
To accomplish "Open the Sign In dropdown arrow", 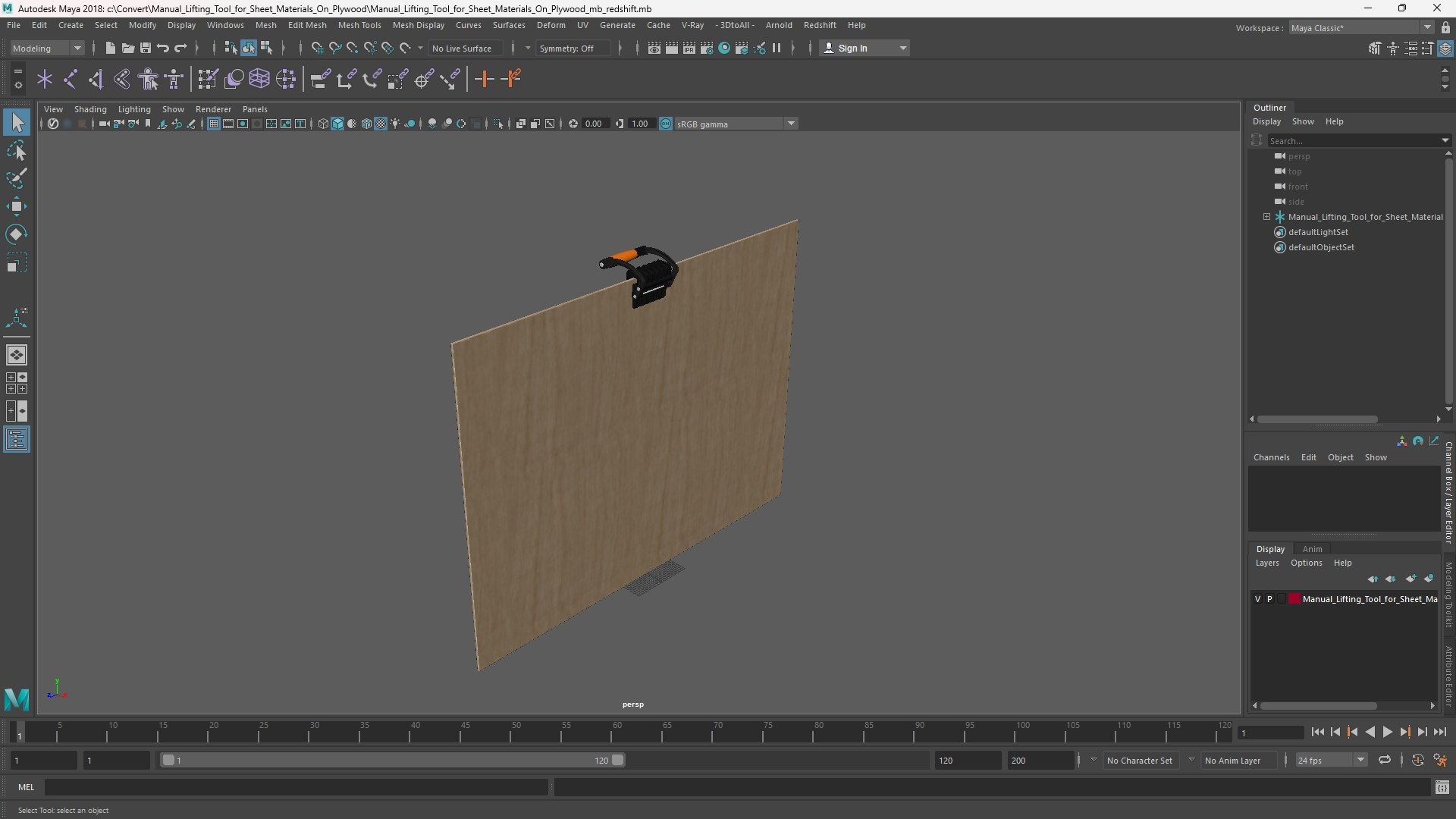I will pos(902,48).
